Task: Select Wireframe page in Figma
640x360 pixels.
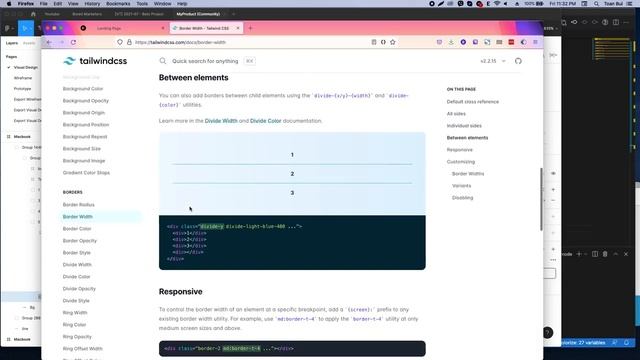Action: [23, 78]
